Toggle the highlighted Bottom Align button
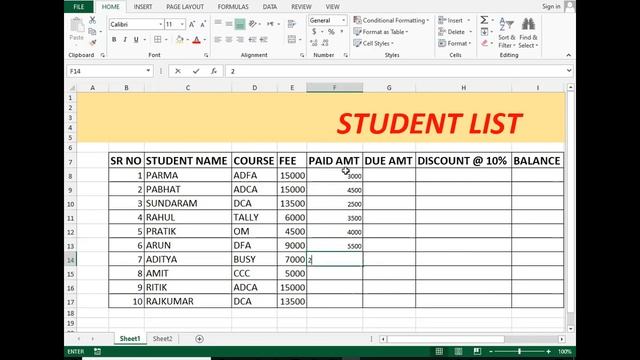 (240, 24)
